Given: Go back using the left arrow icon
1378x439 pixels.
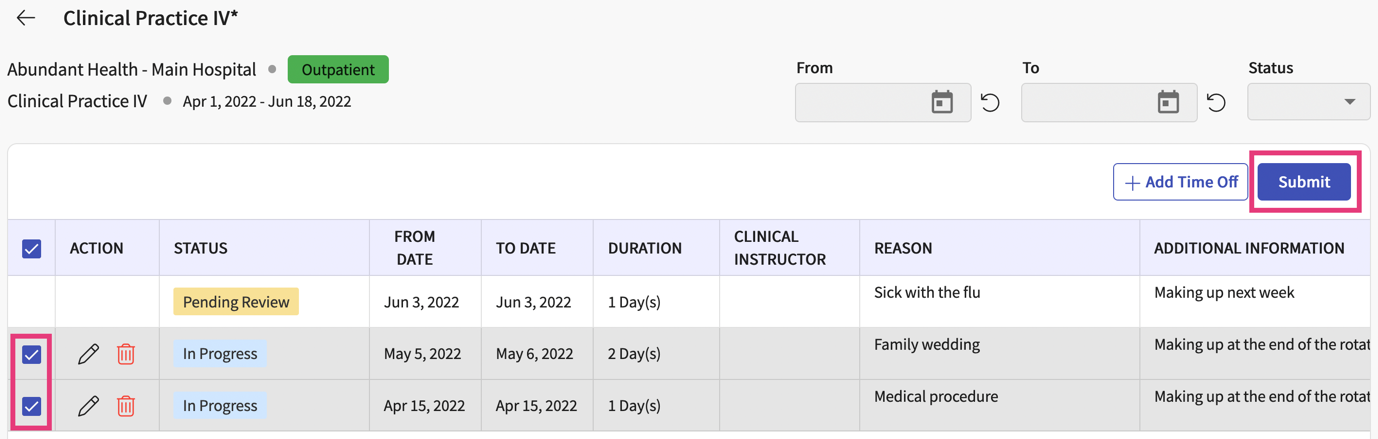Looking at the screenshot, I should (26, 18).
